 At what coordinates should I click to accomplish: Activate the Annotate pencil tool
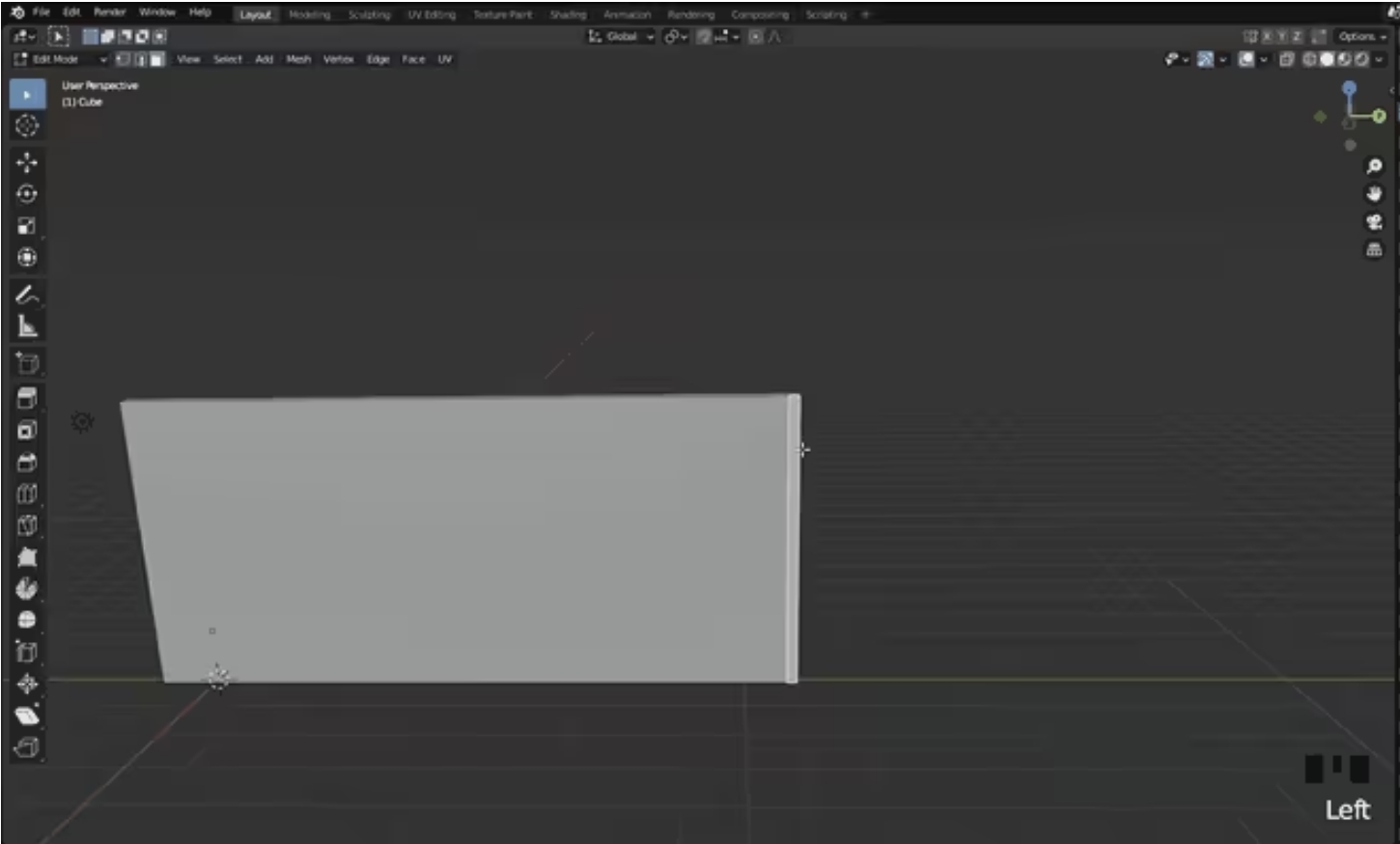tap(27, 295)
